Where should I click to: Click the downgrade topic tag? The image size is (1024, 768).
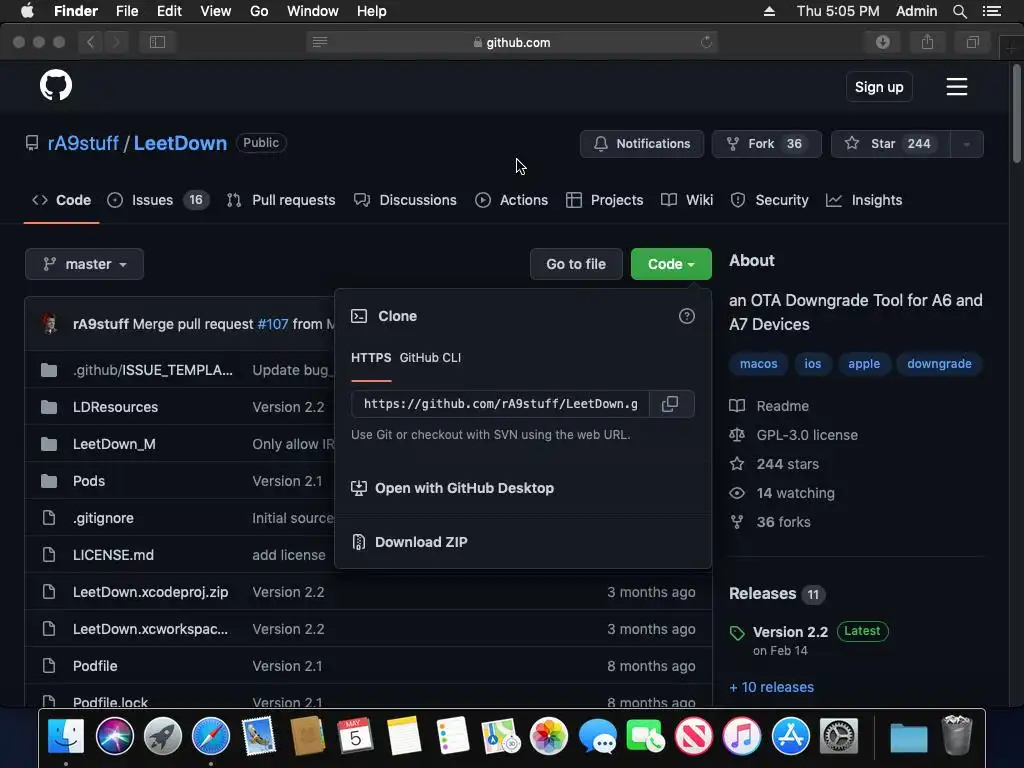[x=939, y=364]
